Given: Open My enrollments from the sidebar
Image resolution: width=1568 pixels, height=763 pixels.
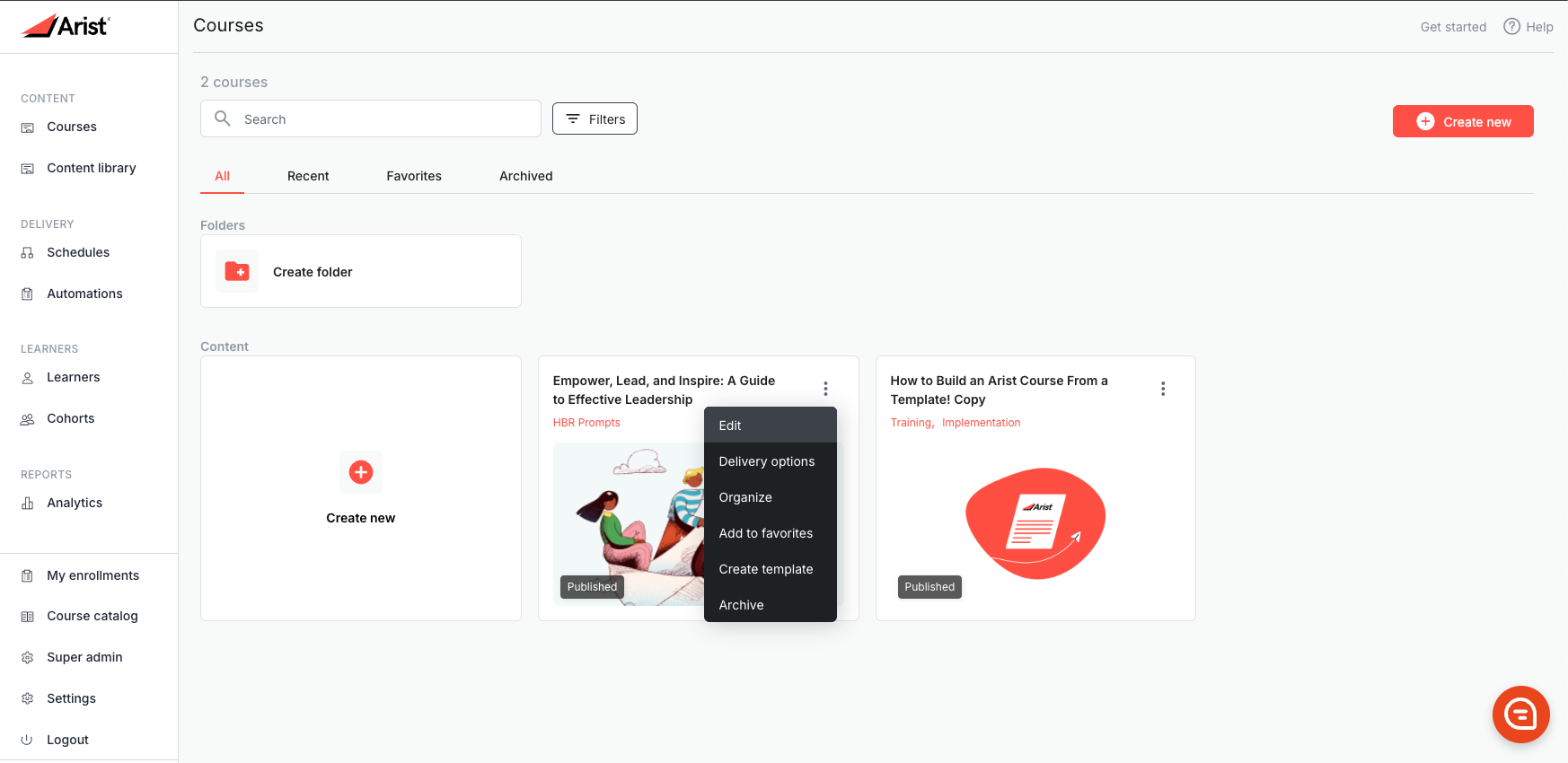Looking at the screenshot, I should pos(93,575).
